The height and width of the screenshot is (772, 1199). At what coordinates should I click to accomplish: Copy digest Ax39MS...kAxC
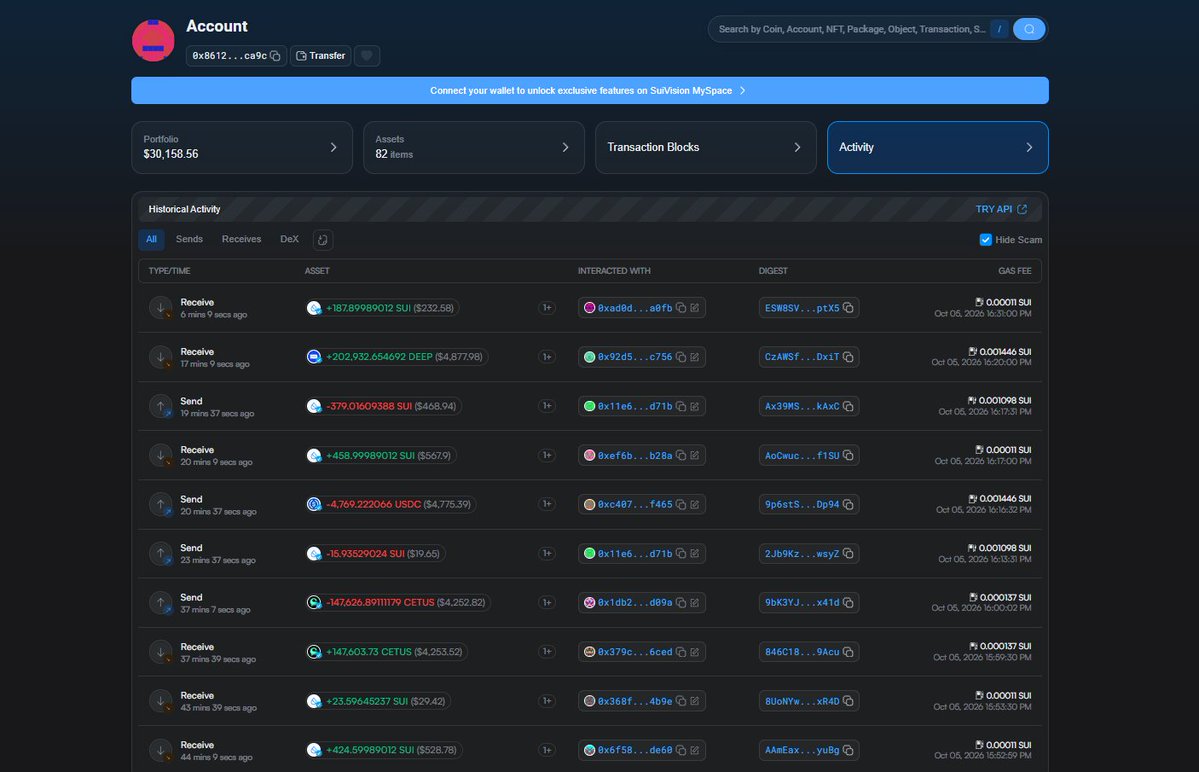click(x=848, y=406)
